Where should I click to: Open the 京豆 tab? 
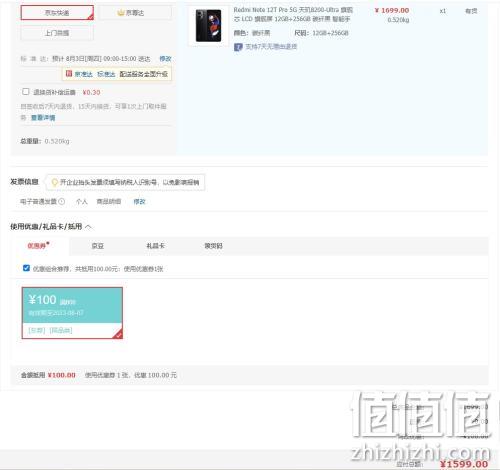pyautogui.click(x=98, y=246)
